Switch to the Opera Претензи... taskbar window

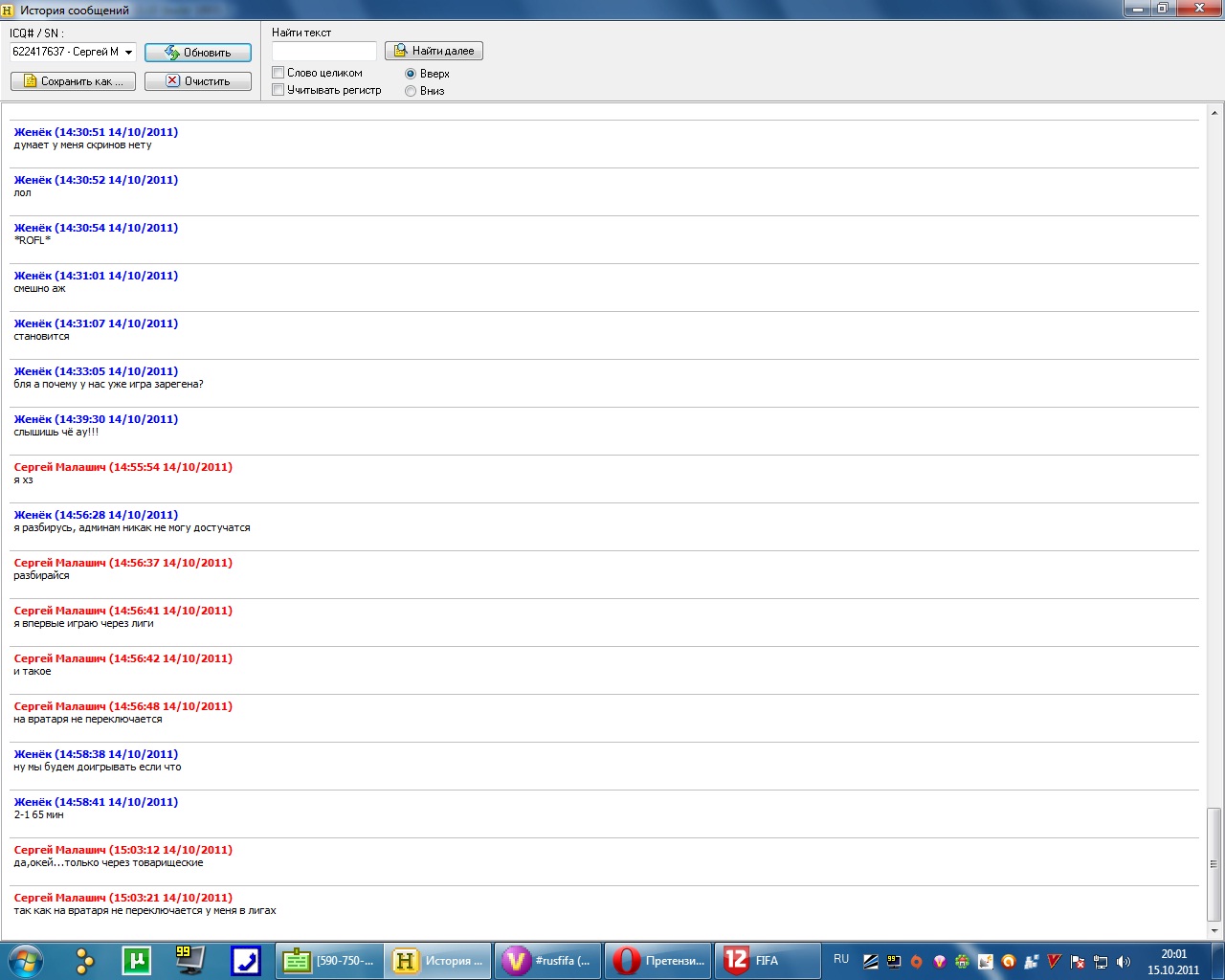tap(658, 961)
